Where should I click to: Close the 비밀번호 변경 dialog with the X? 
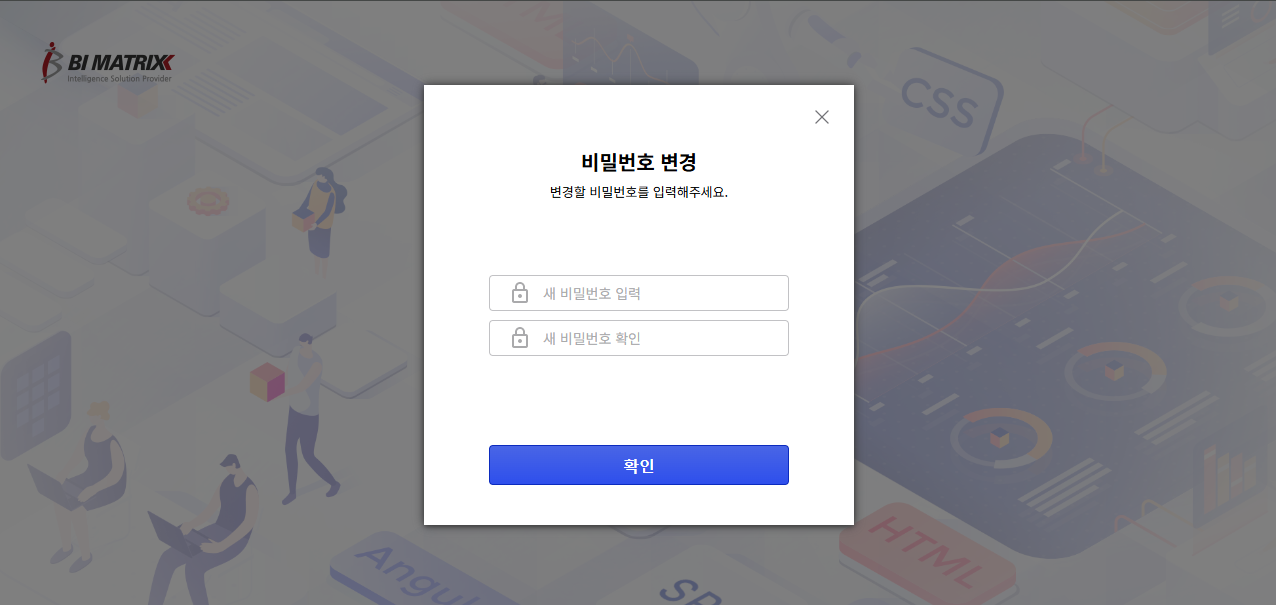822,117
